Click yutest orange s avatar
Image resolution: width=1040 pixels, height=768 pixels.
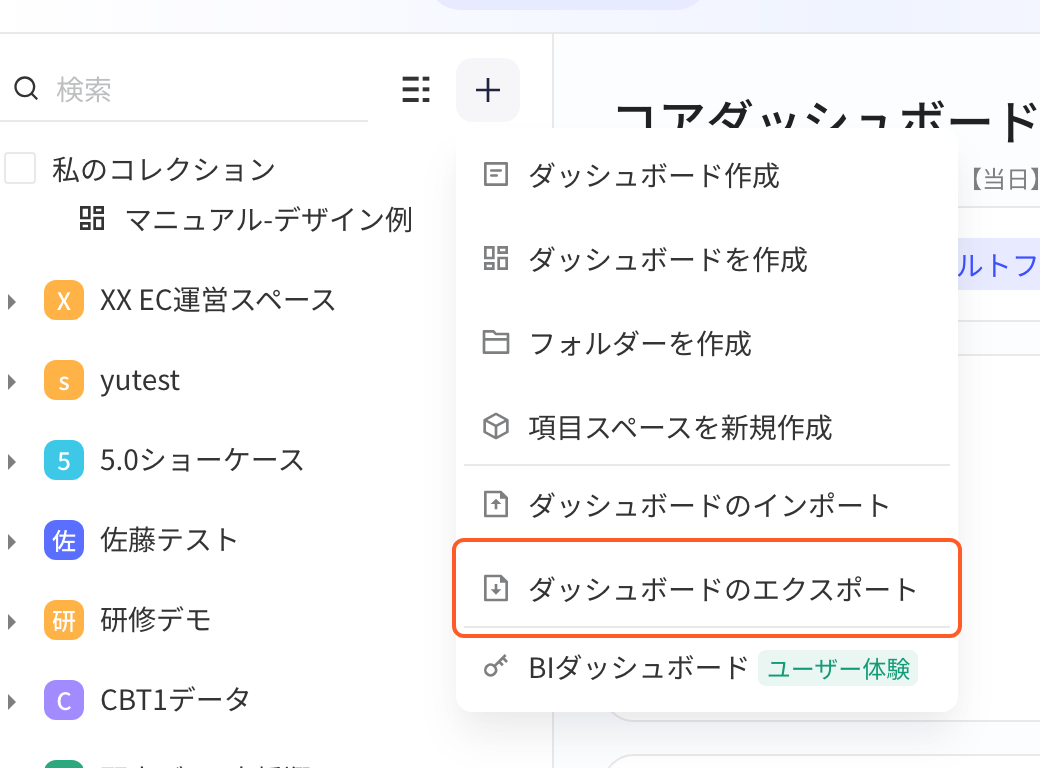coord(64,380)
